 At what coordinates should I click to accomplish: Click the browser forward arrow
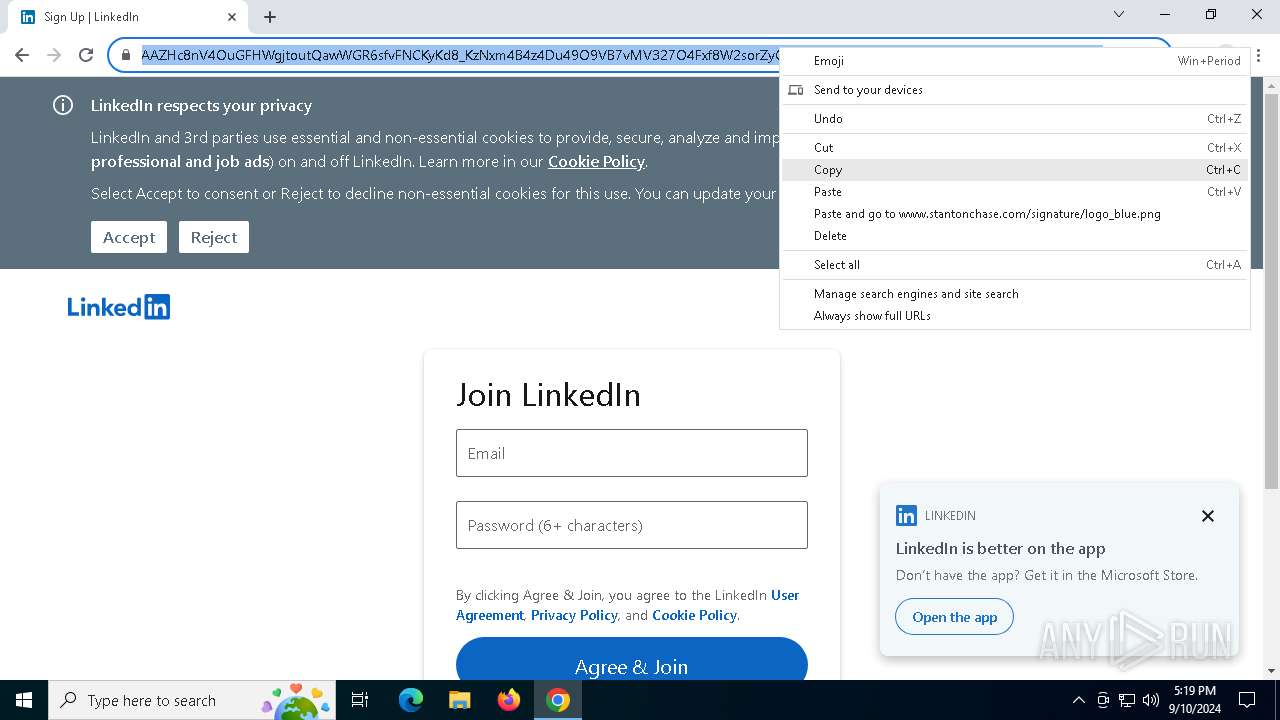pos(54,55)
